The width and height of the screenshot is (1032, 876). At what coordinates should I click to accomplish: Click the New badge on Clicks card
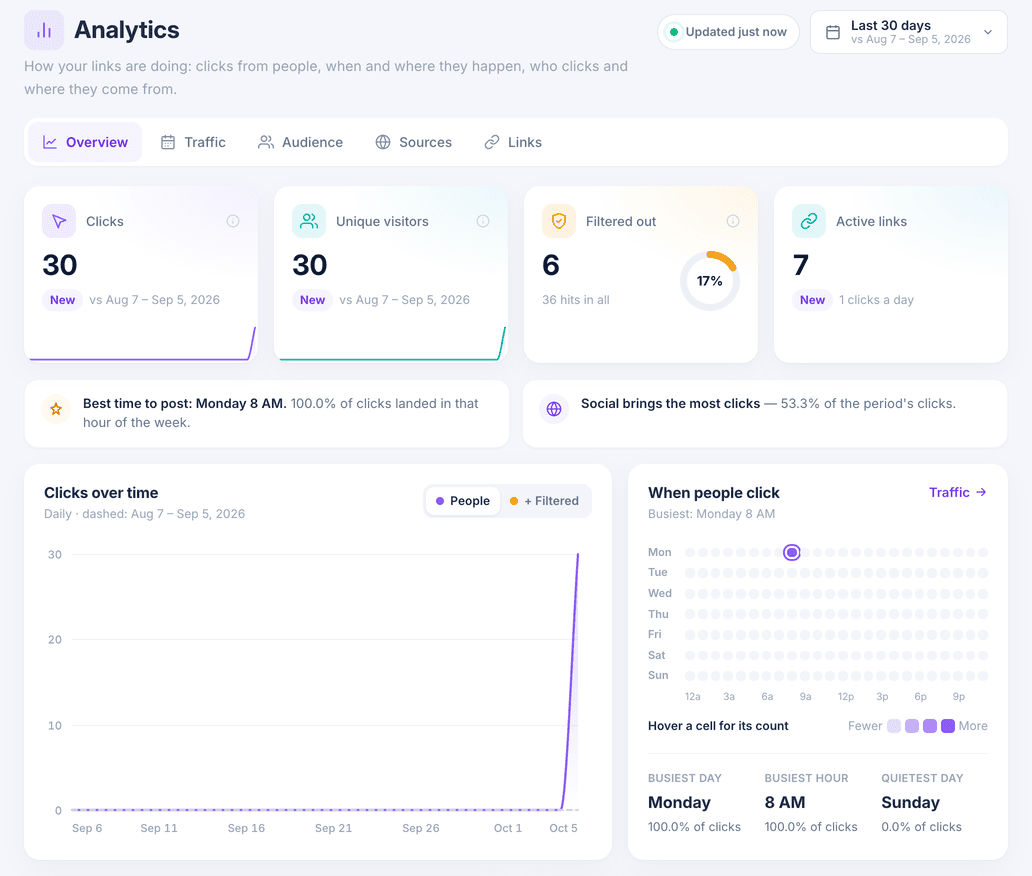[x=63, y=300]
